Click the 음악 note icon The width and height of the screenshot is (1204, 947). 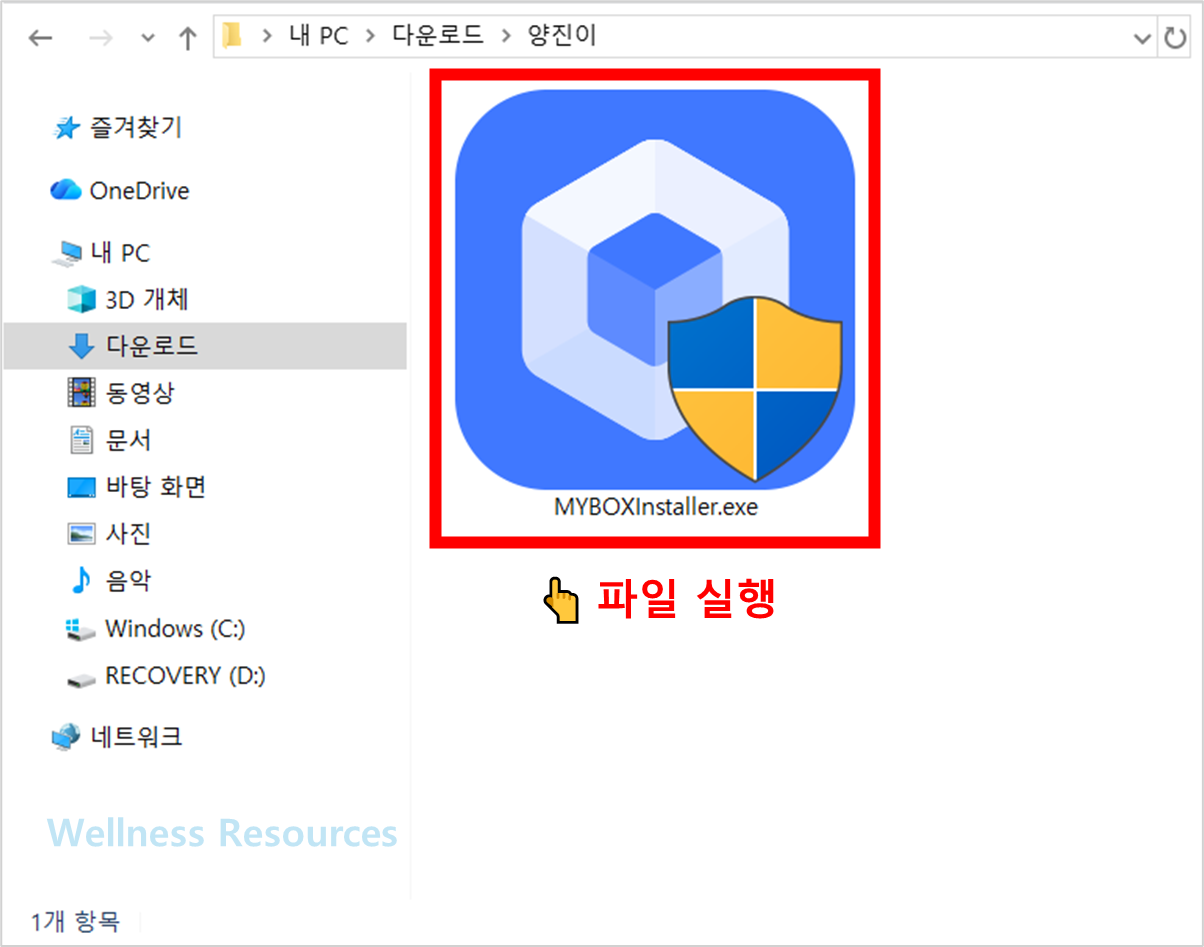click(x=80, y=581)
